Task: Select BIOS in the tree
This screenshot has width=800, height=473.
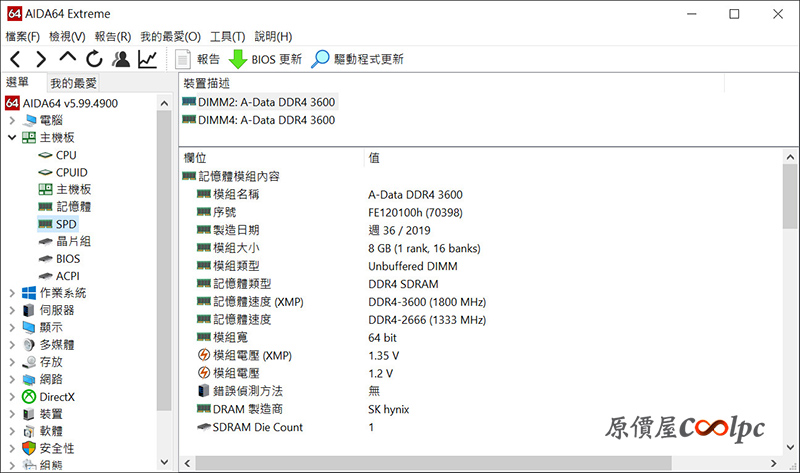Action: tap(68, 259)
